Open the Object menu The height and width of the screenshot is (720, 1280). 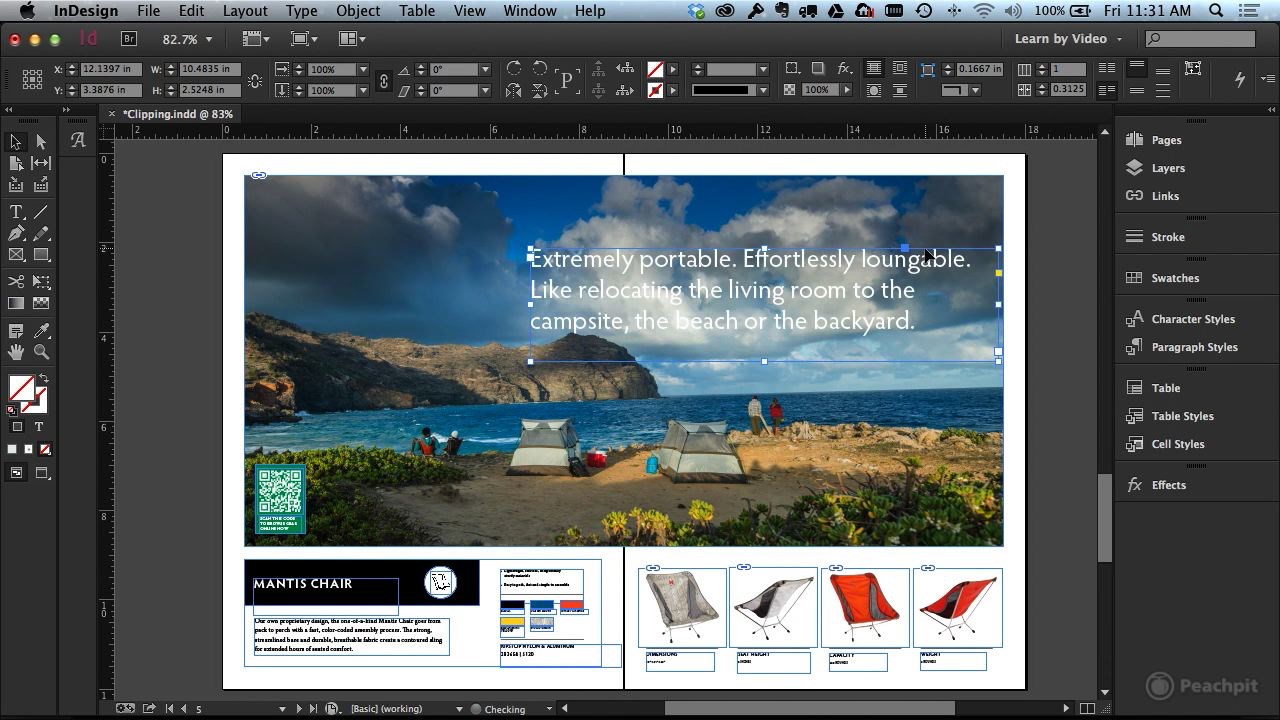click(357, 11)
